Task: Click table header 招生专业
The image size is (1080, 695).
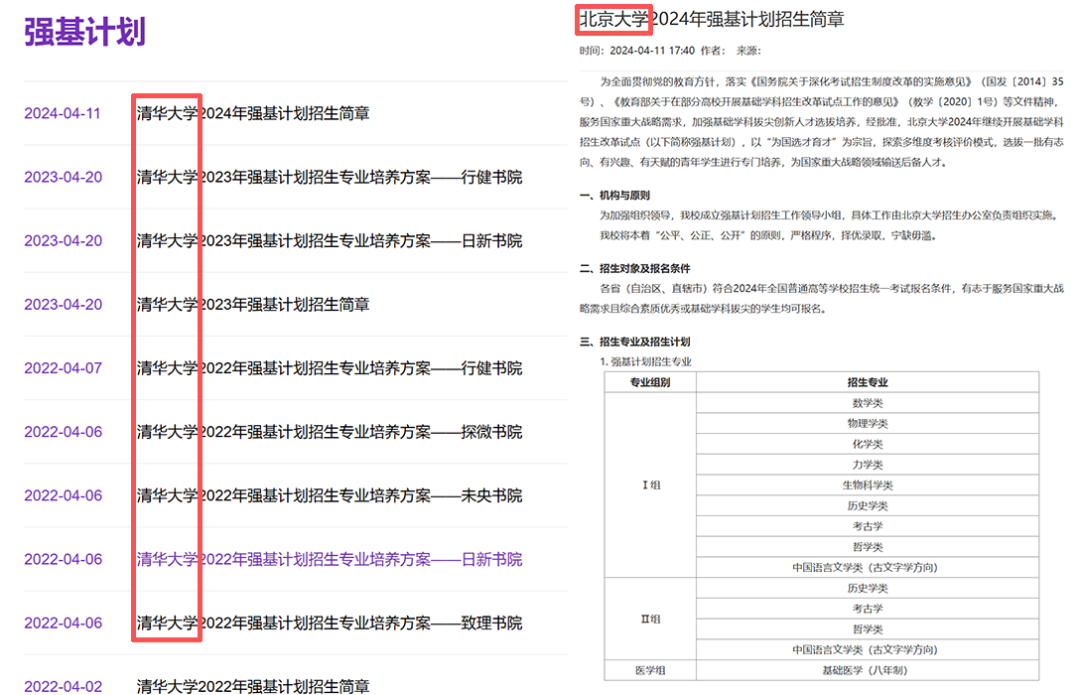Action: 867,382
